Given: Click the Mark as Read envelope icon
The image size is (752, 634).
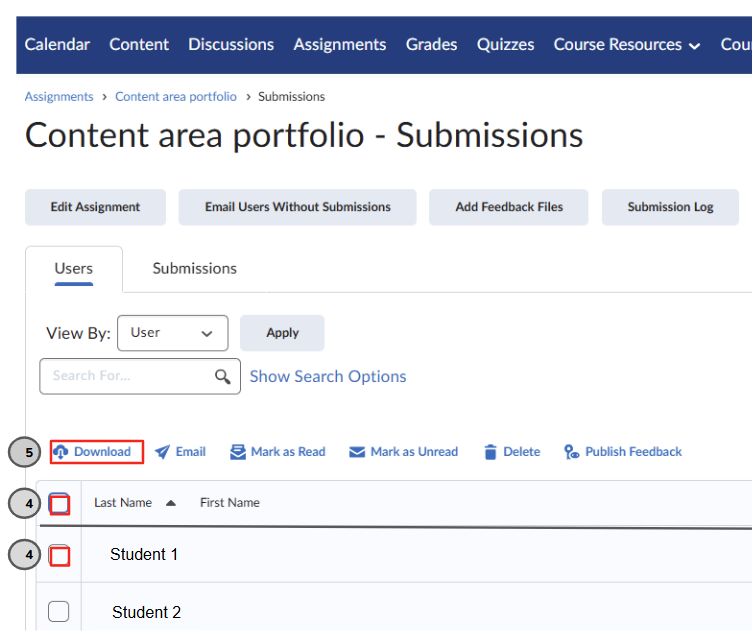Looking at the screenshot, I should pyautogui.click(x=238, y=452).
